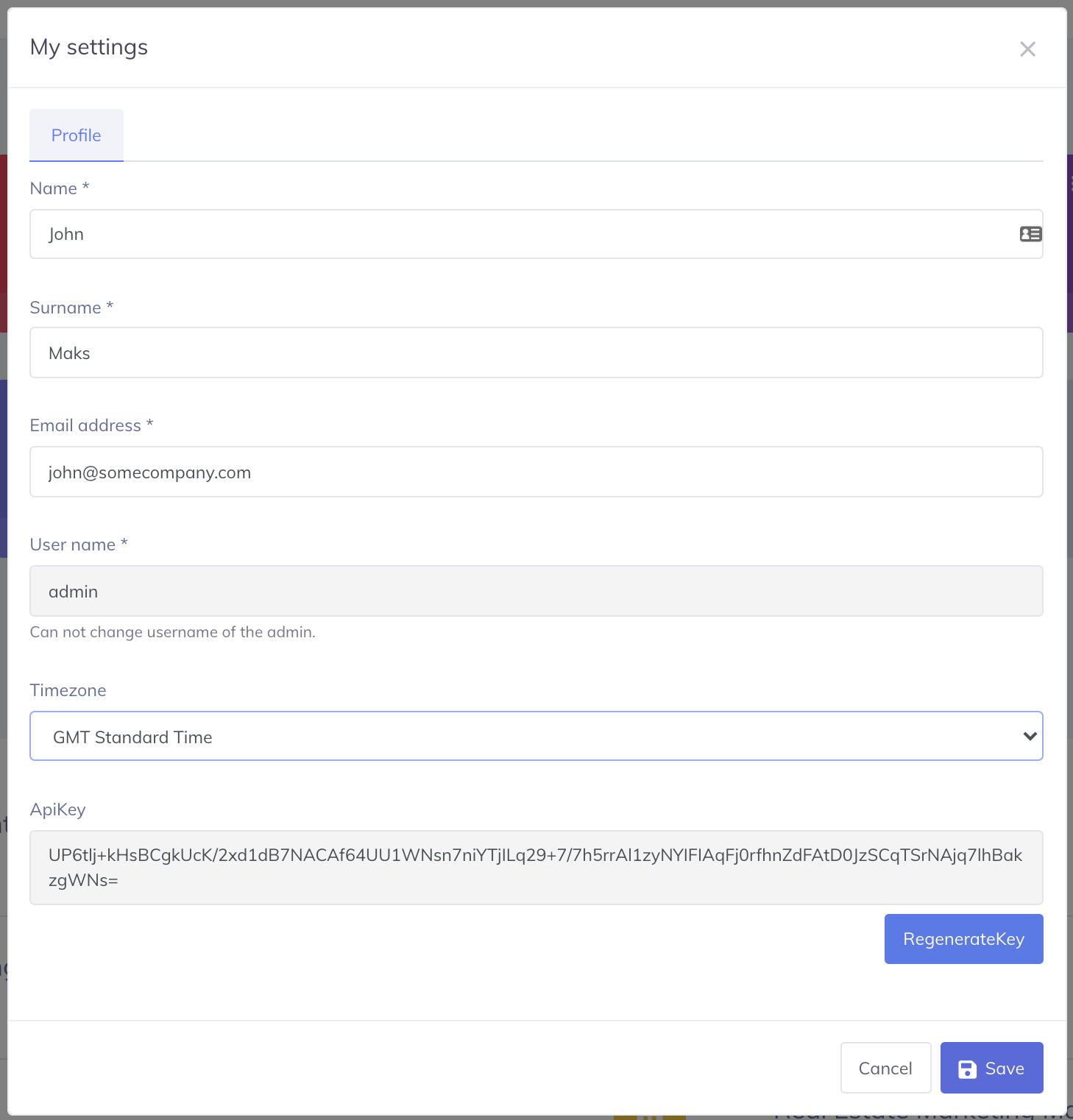Screen dimensions: 1073x1120
Task: Click the RegenerateKey button
Action: pos(963,939)
